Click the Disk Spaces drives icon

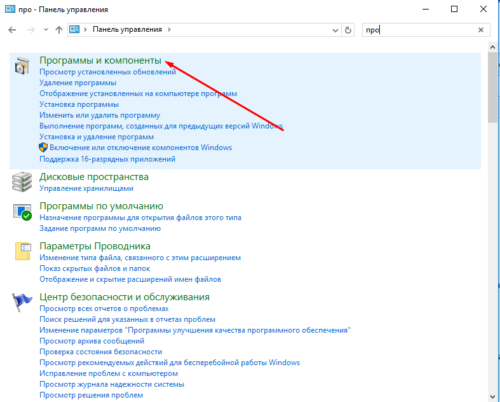tap(22, 182)
